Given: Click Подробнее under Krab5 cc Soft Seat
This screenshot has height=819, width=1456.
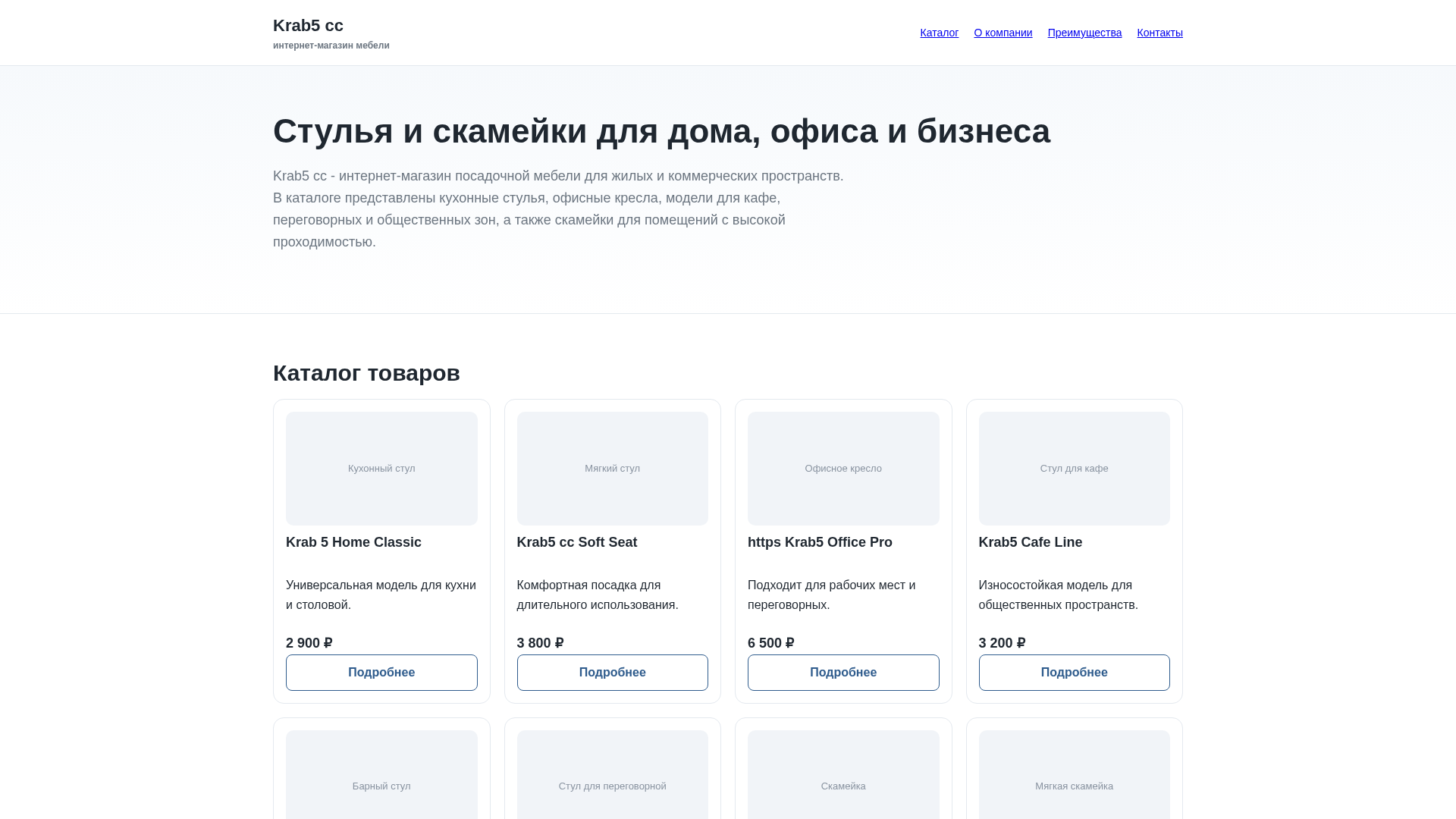Looking at the screenshot, I should (612, 672).
